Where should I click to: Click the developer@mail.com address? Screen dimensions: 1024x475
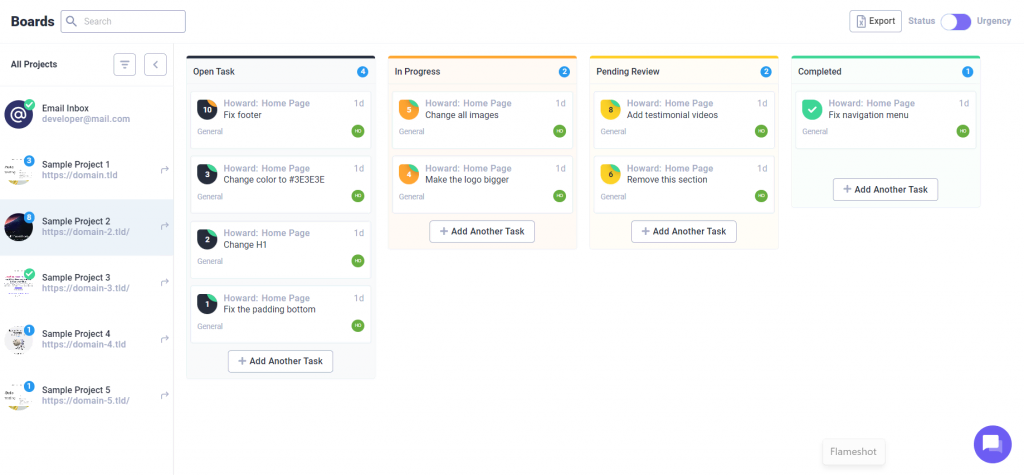86,120
